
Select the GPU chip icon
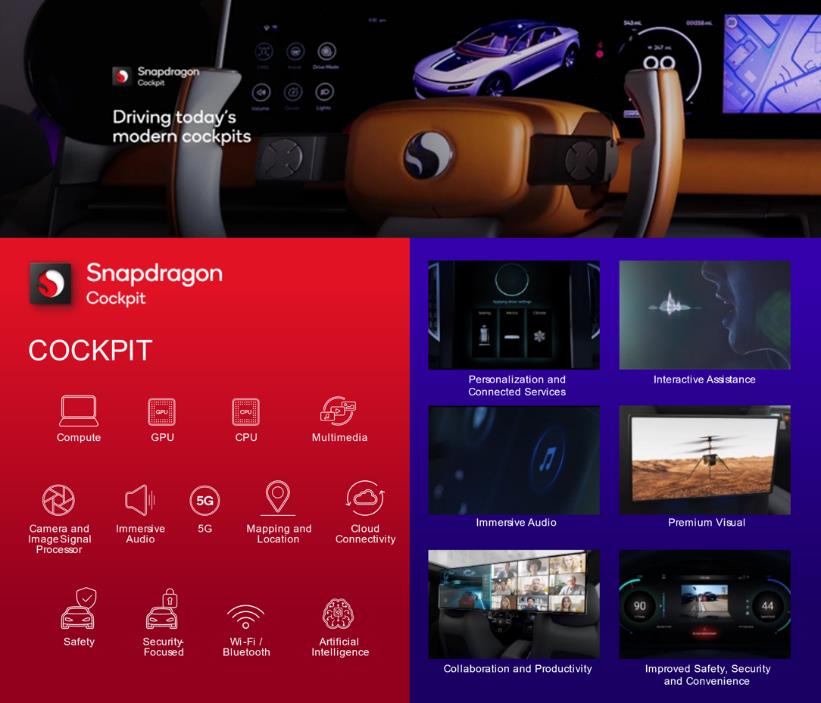coord(162,412)
